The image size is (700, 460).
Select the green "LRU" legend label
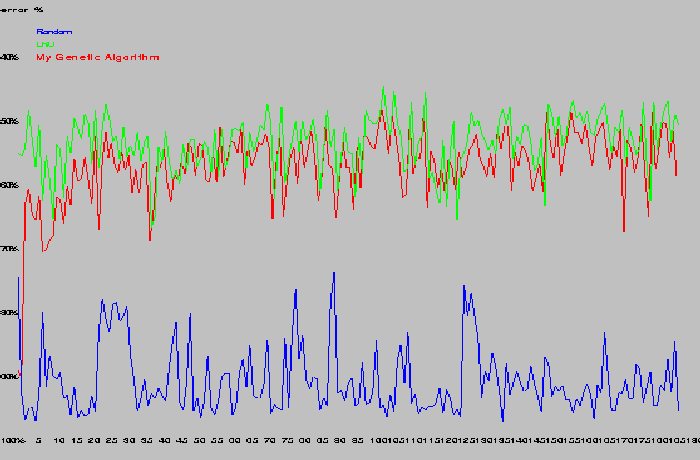click(x=45, y=44)
